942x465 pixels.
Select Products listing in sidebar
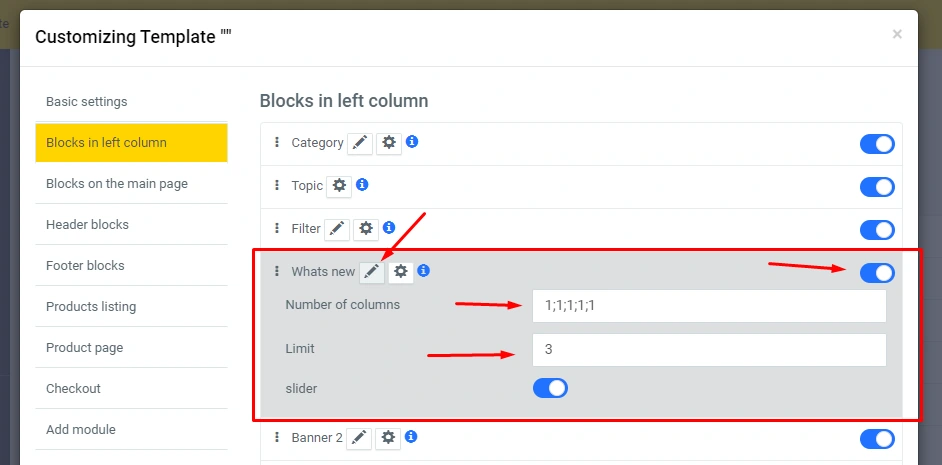point(91,307)
